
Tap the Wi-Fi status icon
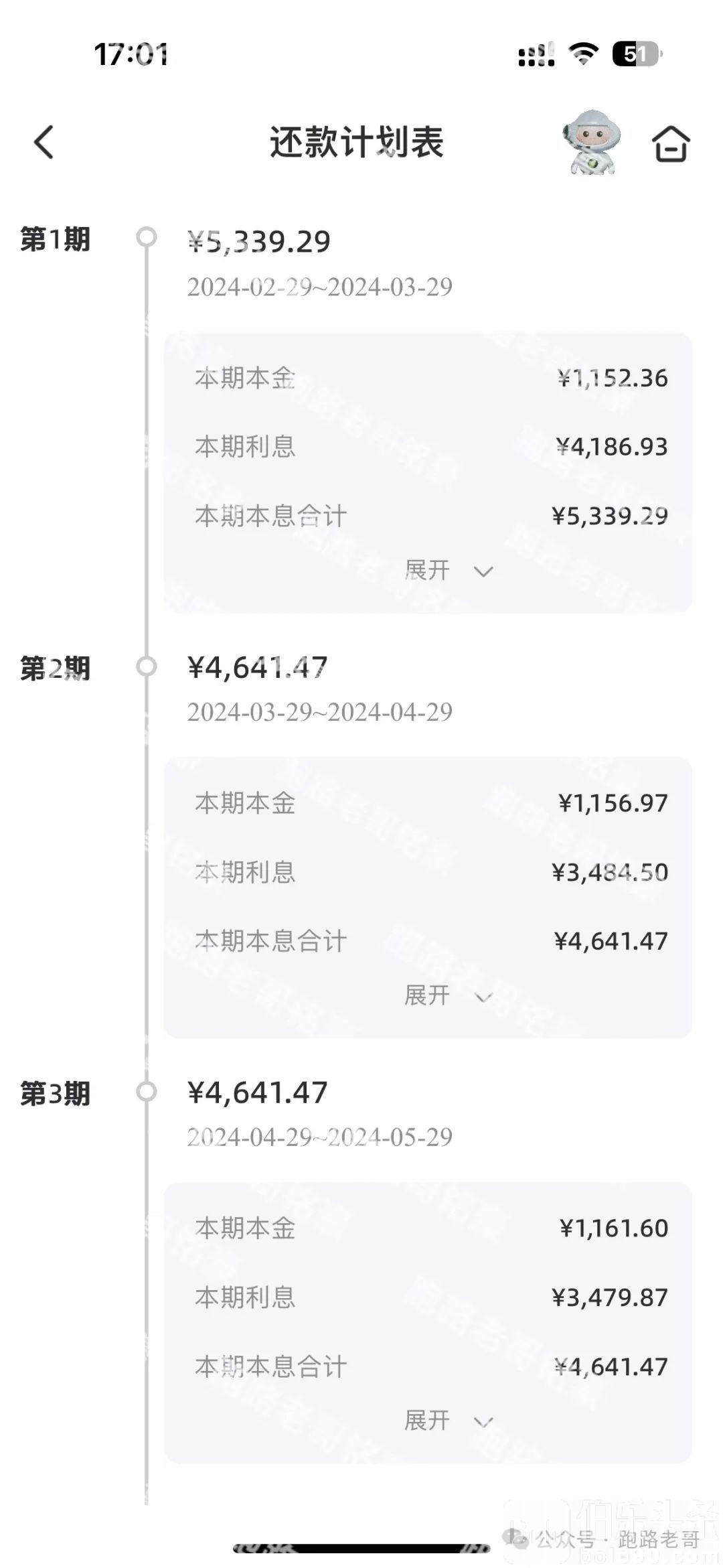(583, 54)
